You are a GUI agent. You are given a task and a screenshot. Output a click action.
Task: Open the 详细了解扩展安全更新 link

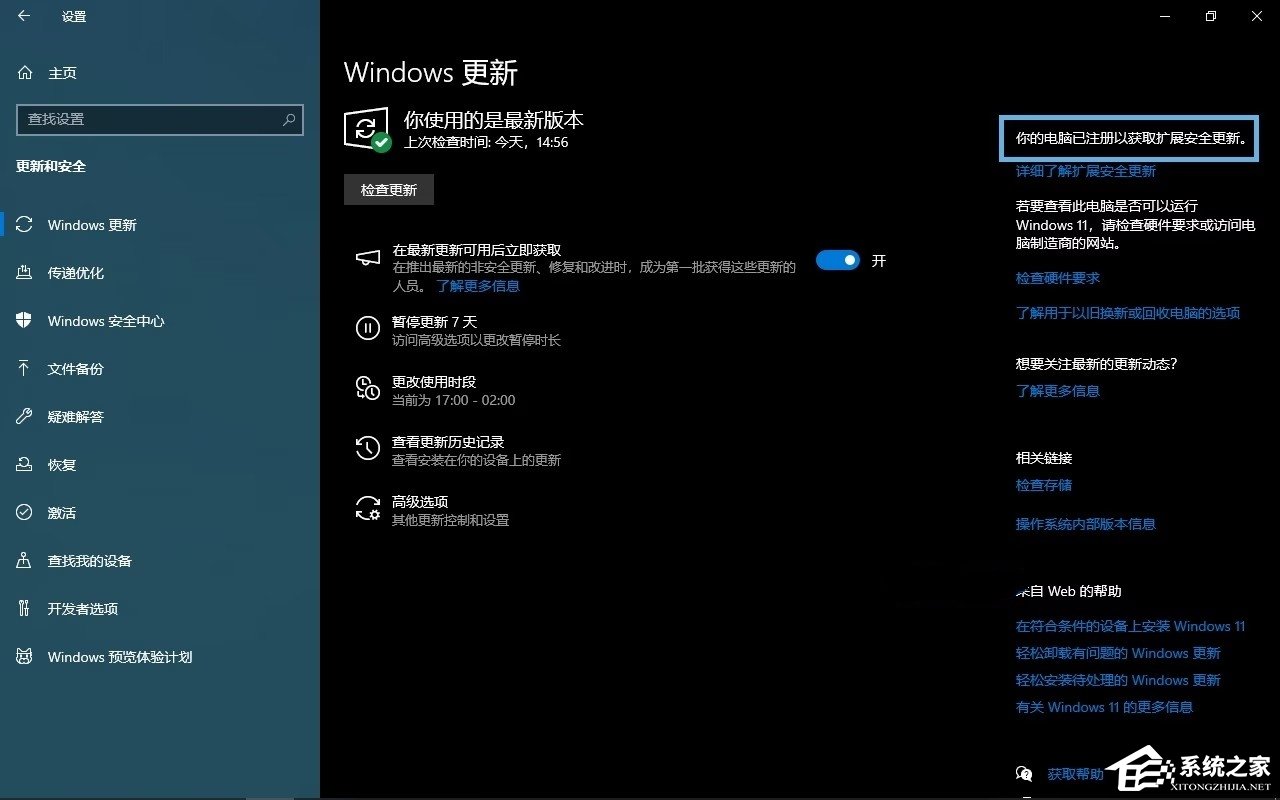tap(1086, 171)
